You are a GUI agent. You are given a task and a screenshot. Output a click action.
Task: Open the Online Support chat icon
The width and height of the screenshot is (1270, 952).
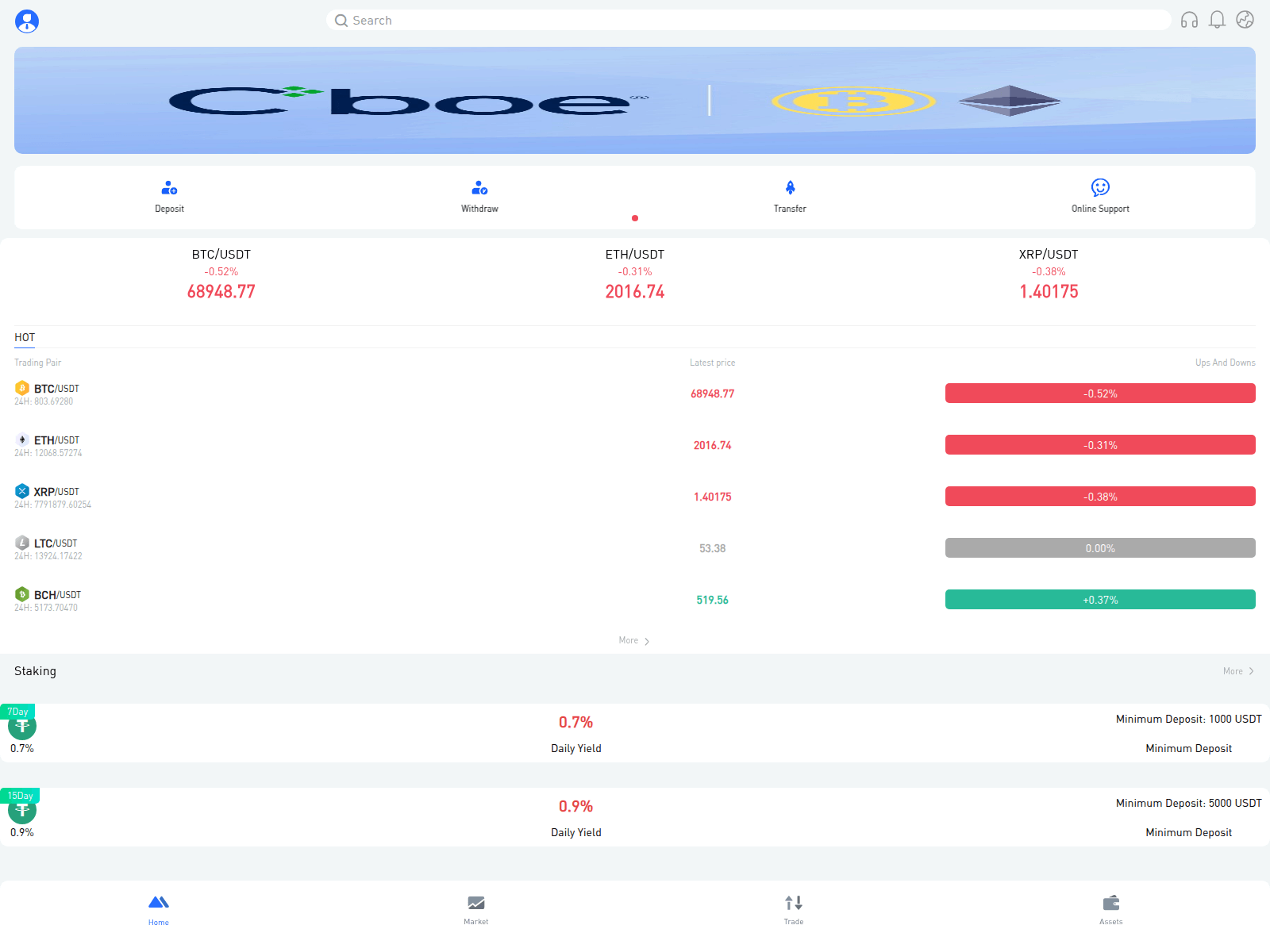tap(1100, 188)
